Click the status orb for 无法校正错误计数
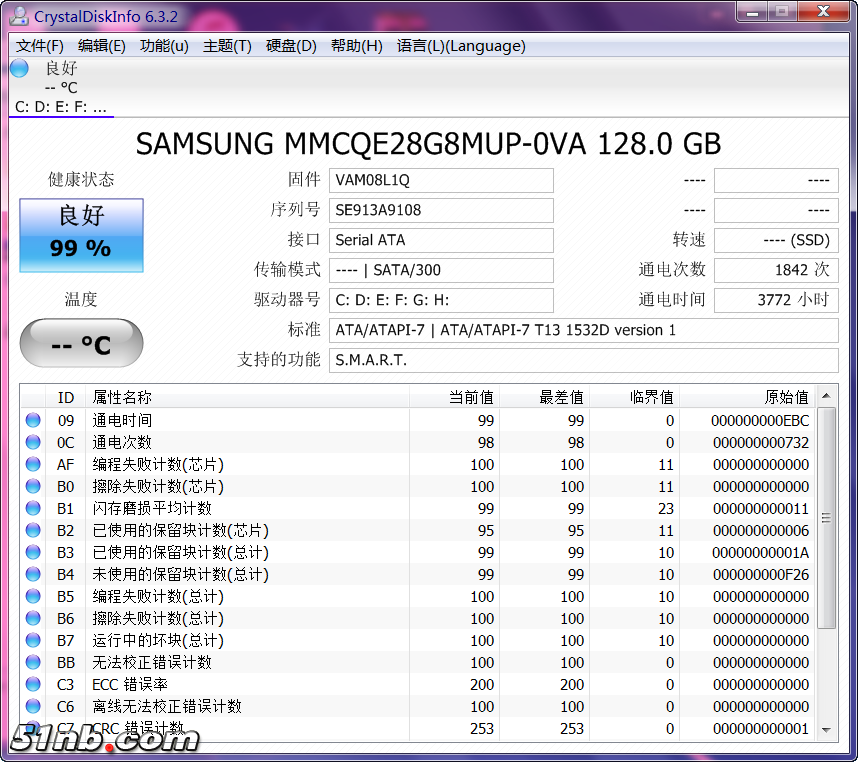The height and width of the screenshot is (762, 858). pyautogui.click(x=33, y=663)
